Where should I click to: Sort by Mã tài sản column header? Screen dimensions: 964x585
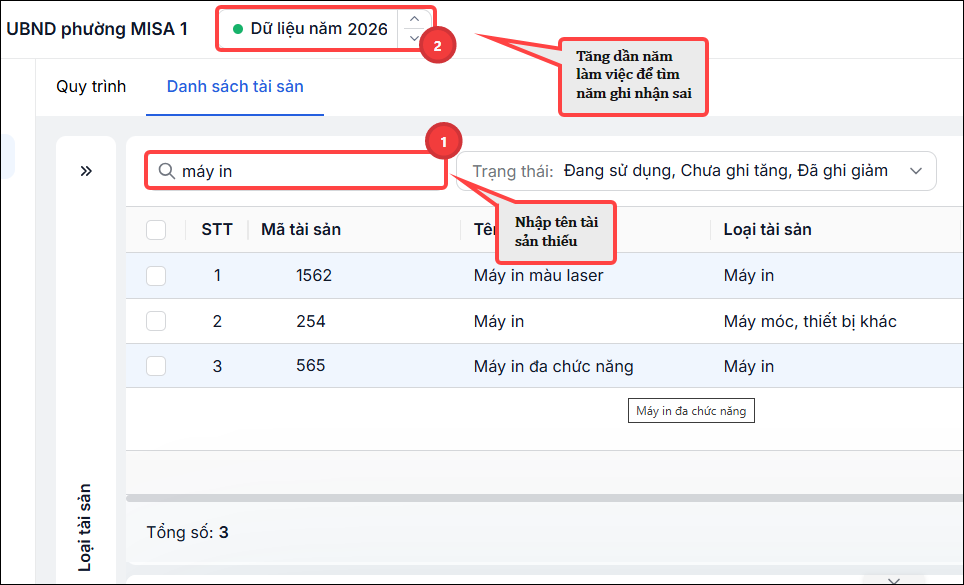[301, 230]
